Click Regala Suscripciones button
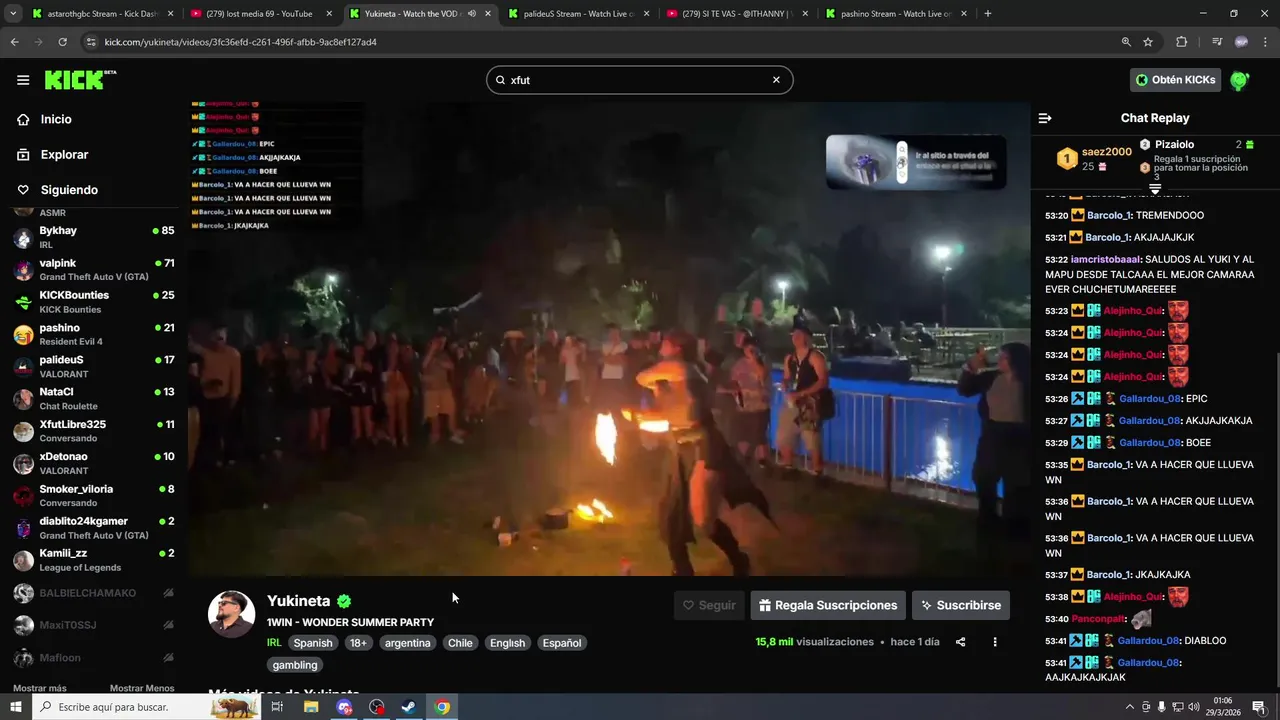 click(x=828, y=605)
